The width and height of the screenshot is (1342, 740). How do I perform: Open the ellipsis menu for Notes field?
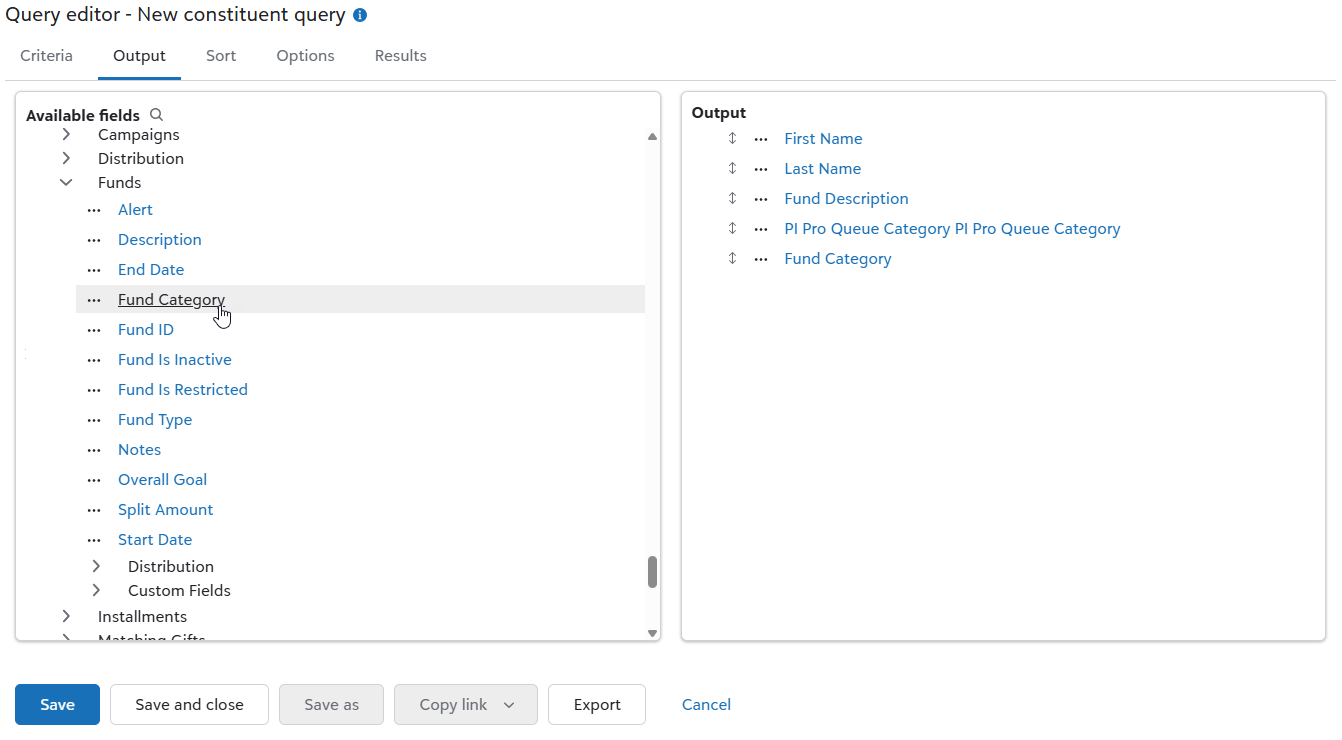tap(93, 449)
